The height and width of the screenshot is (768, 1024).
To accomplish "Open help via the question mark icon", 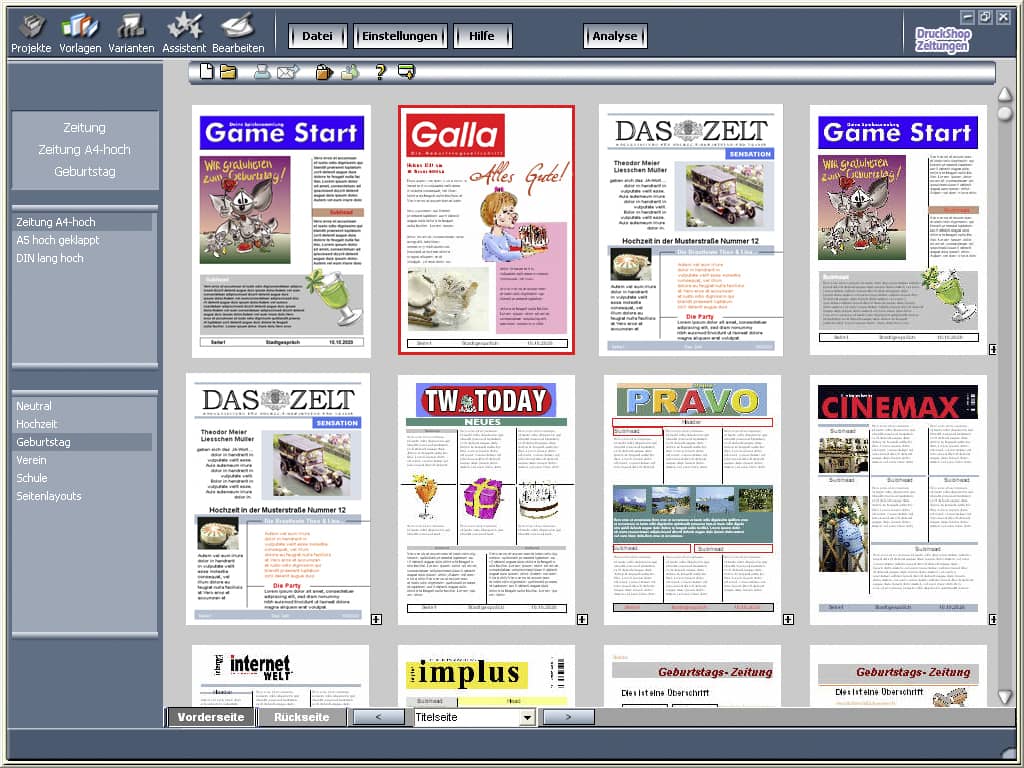I will pos(380,72).
